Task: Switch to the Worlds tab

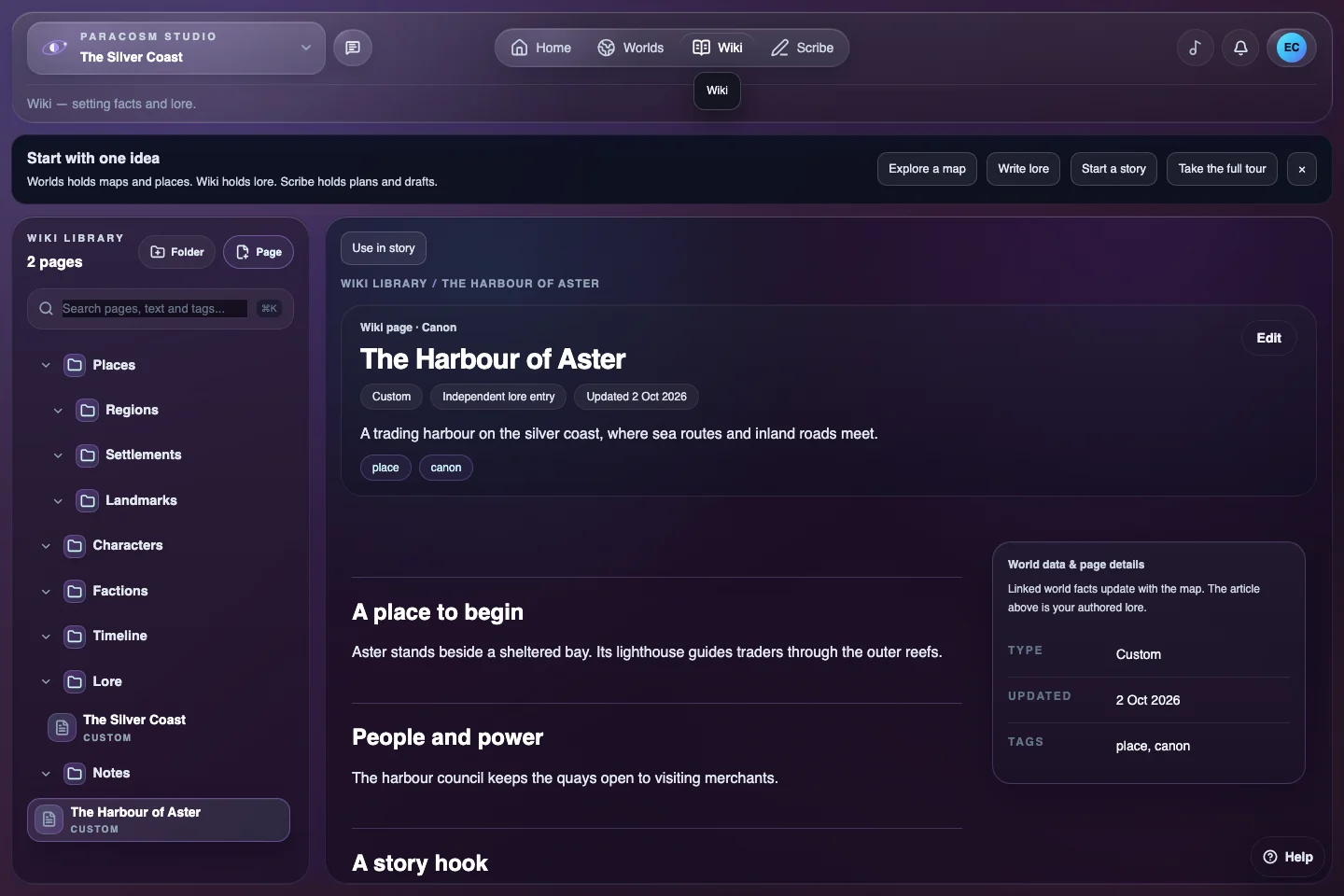Action: pyautogui.click(x=631, y=48)
